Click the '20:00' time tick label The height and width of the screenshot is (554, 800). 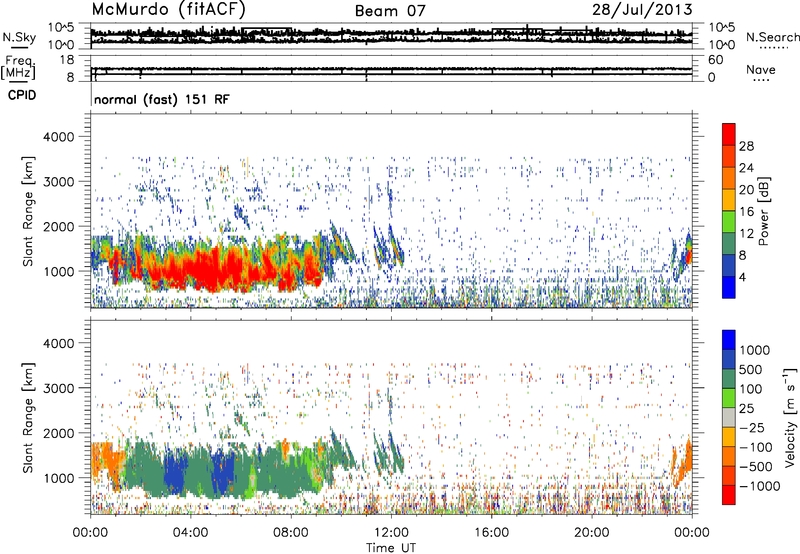[x=592, y=533]
